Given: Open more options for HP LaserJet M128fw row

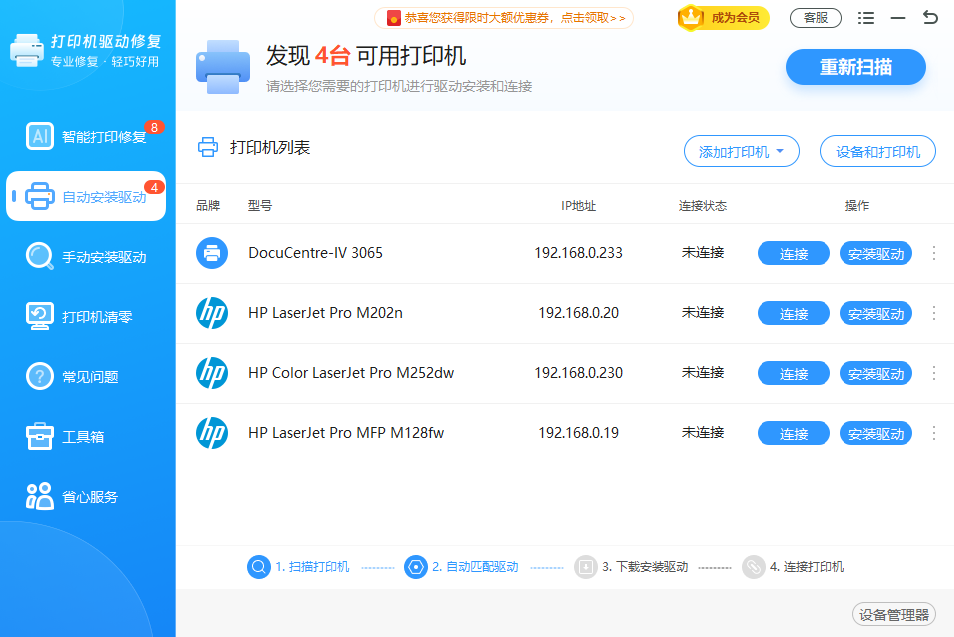Looking at the screenshot, I should click(934, 433).
